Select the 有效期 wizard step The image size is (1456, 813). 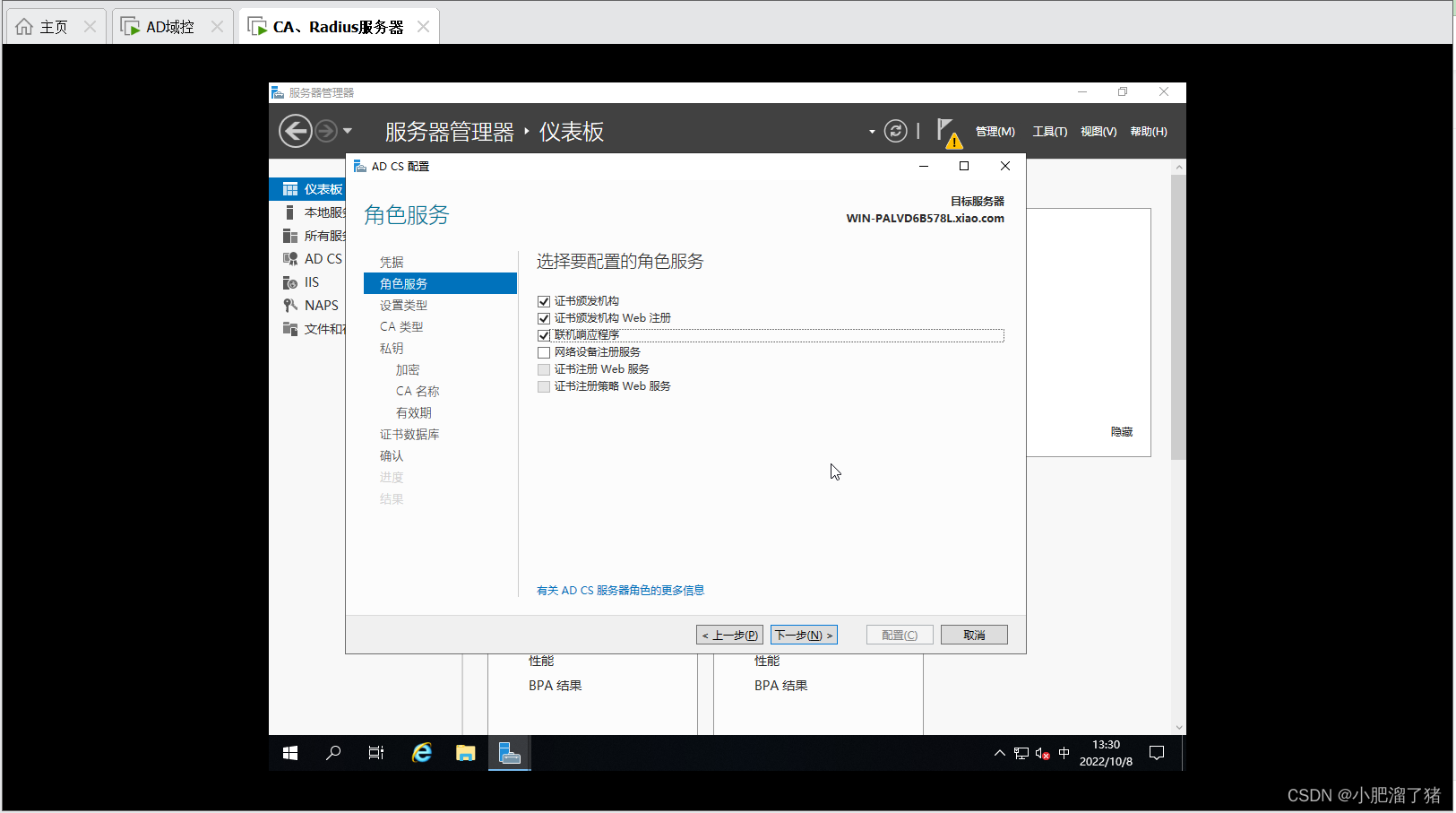click(x=414, y=412)
